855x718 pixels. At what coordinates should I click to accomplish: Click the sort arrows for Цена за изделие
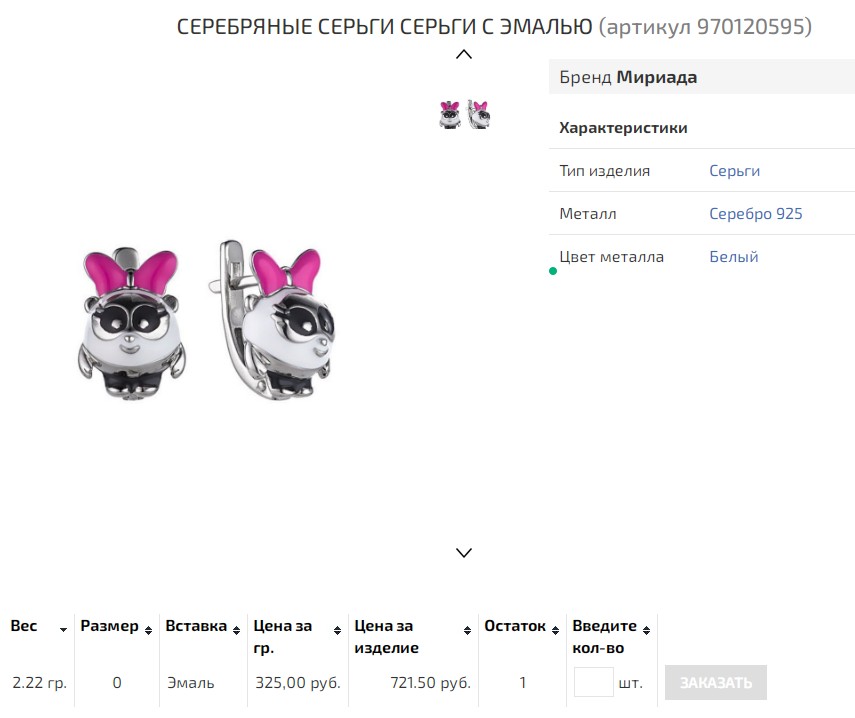tap(467, 631)
